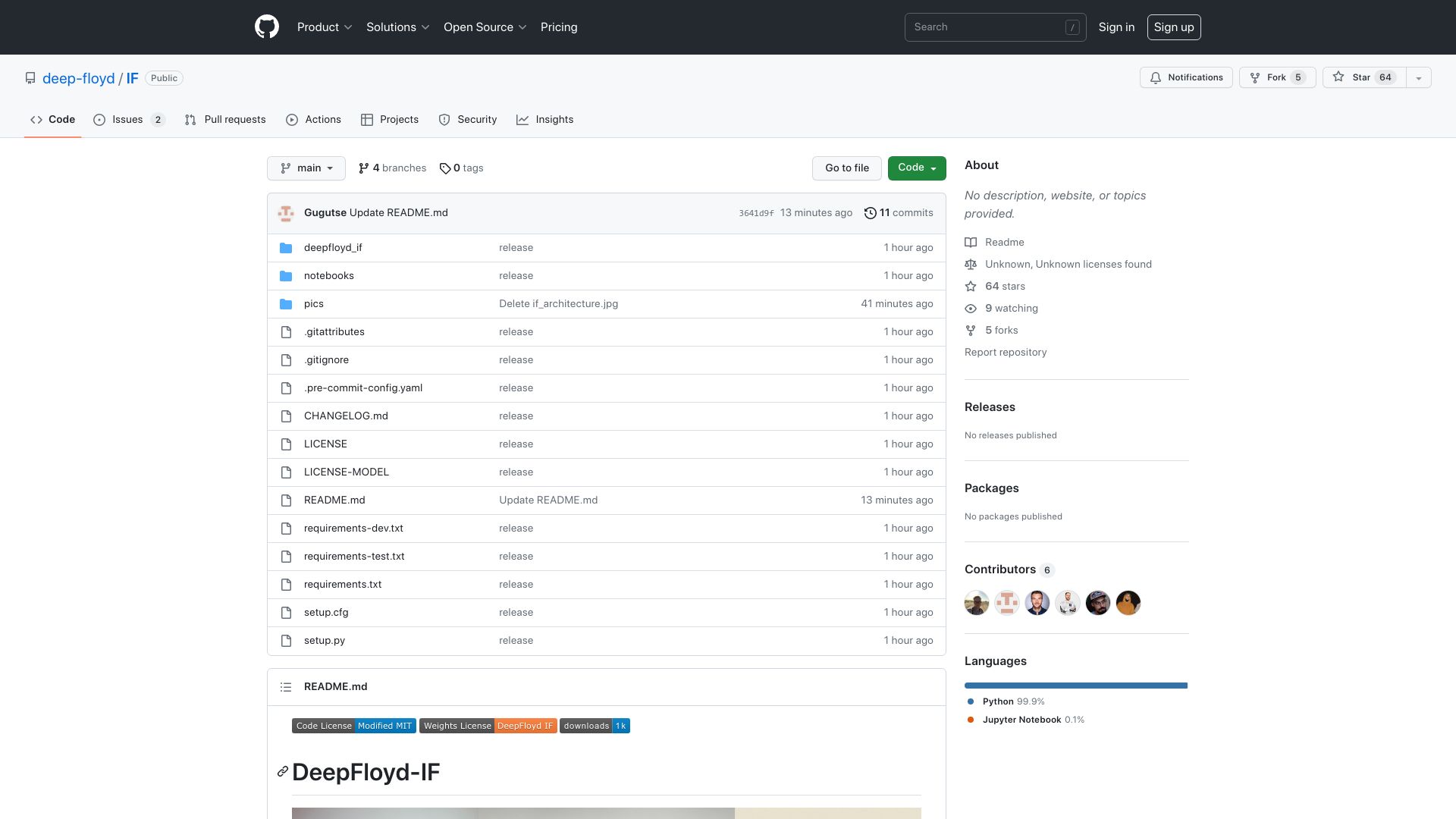
Task: Expand the green Code dropdown button
Action: click(917, 168)
